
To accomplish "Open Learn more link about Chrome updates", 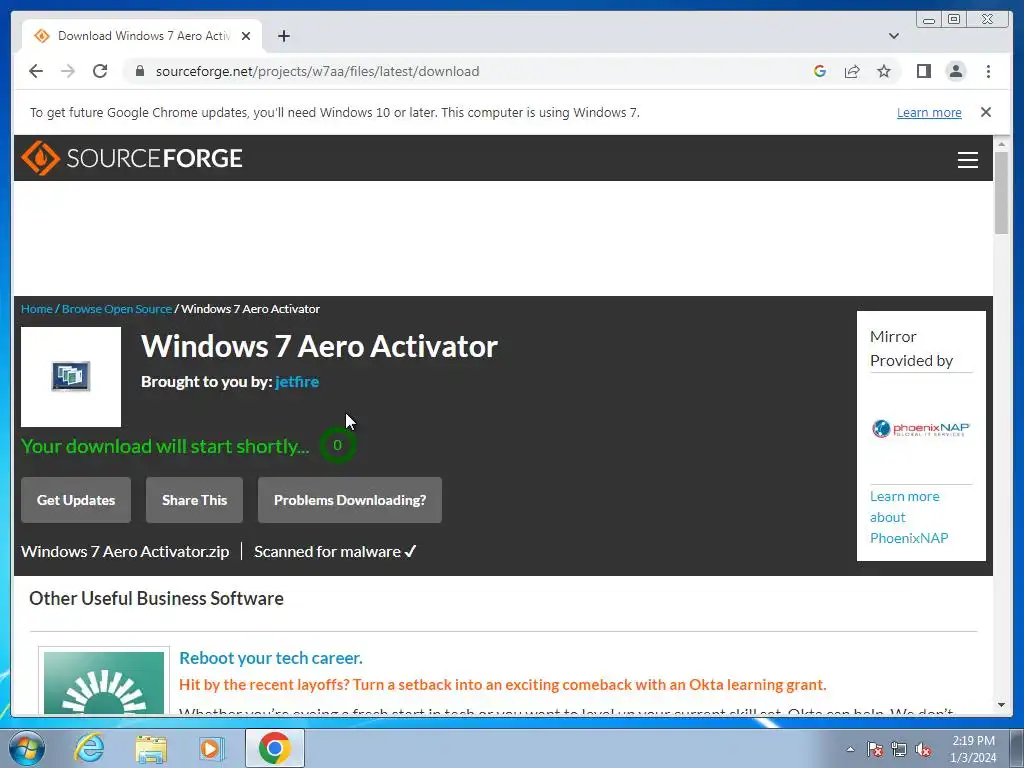I will [x=929, y=112].
